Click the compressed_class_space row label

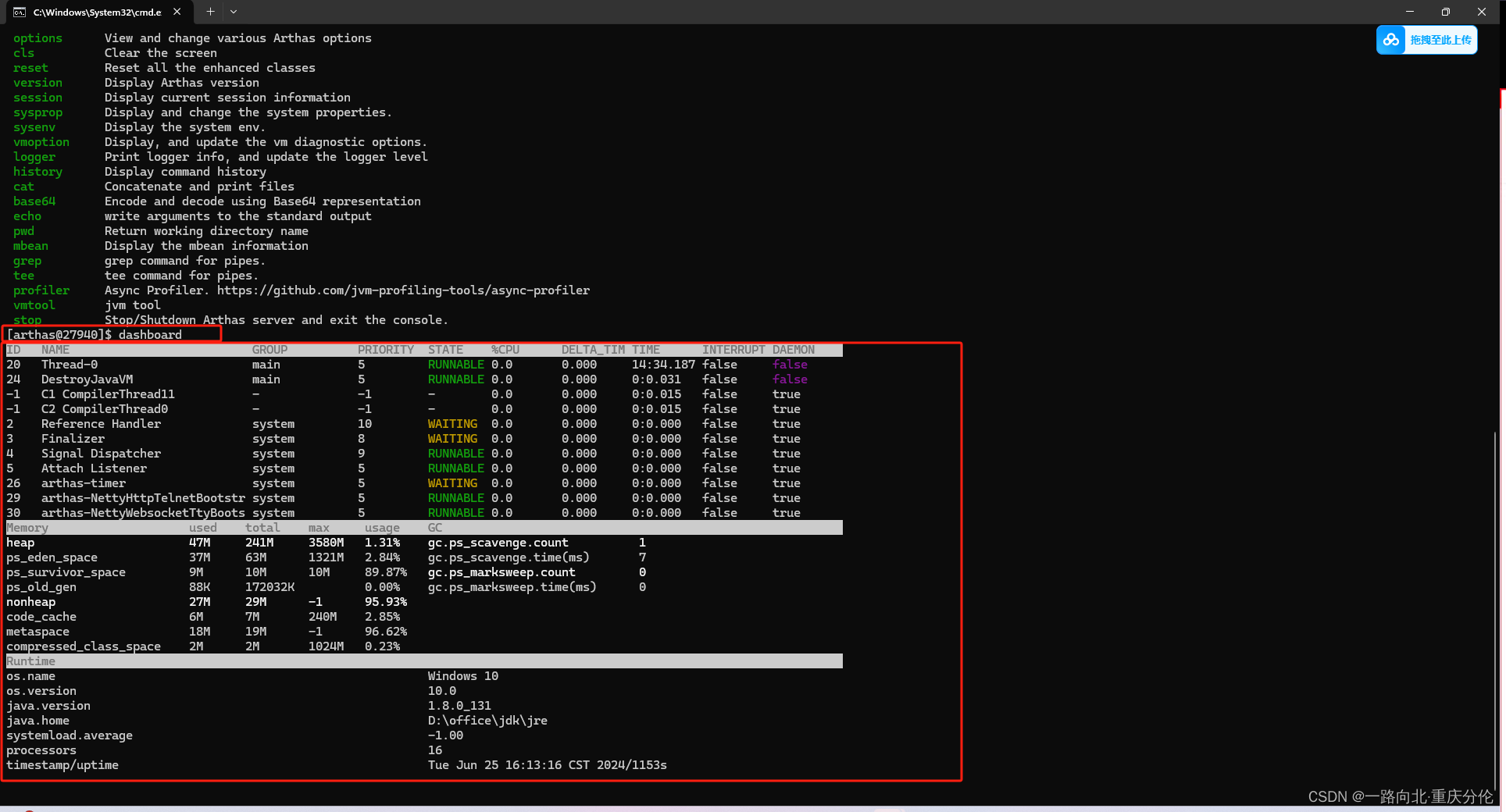pyautogui.click(x=84, y=646)
